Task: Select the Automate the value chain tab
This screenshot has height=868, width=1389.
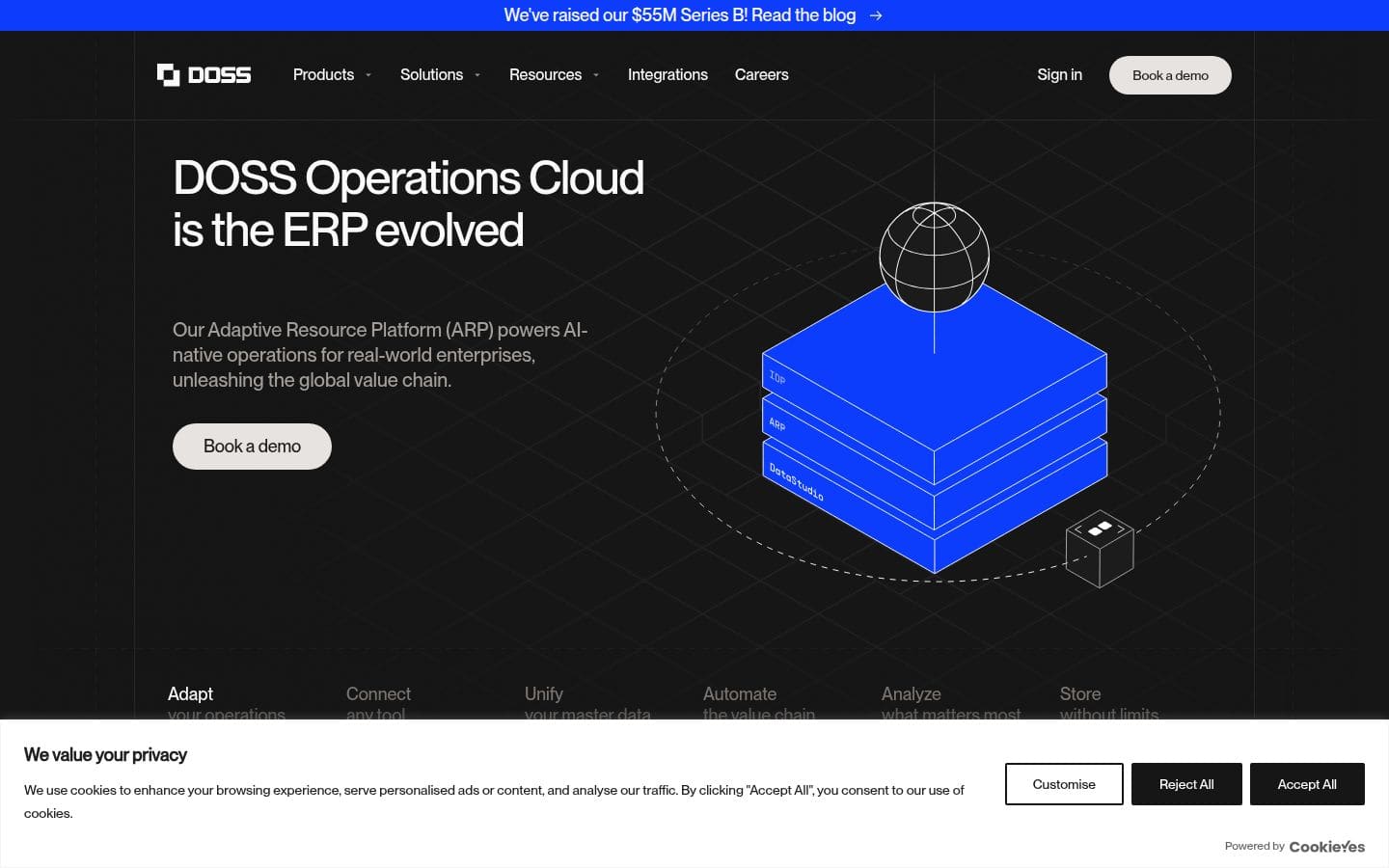Action: 759,703
